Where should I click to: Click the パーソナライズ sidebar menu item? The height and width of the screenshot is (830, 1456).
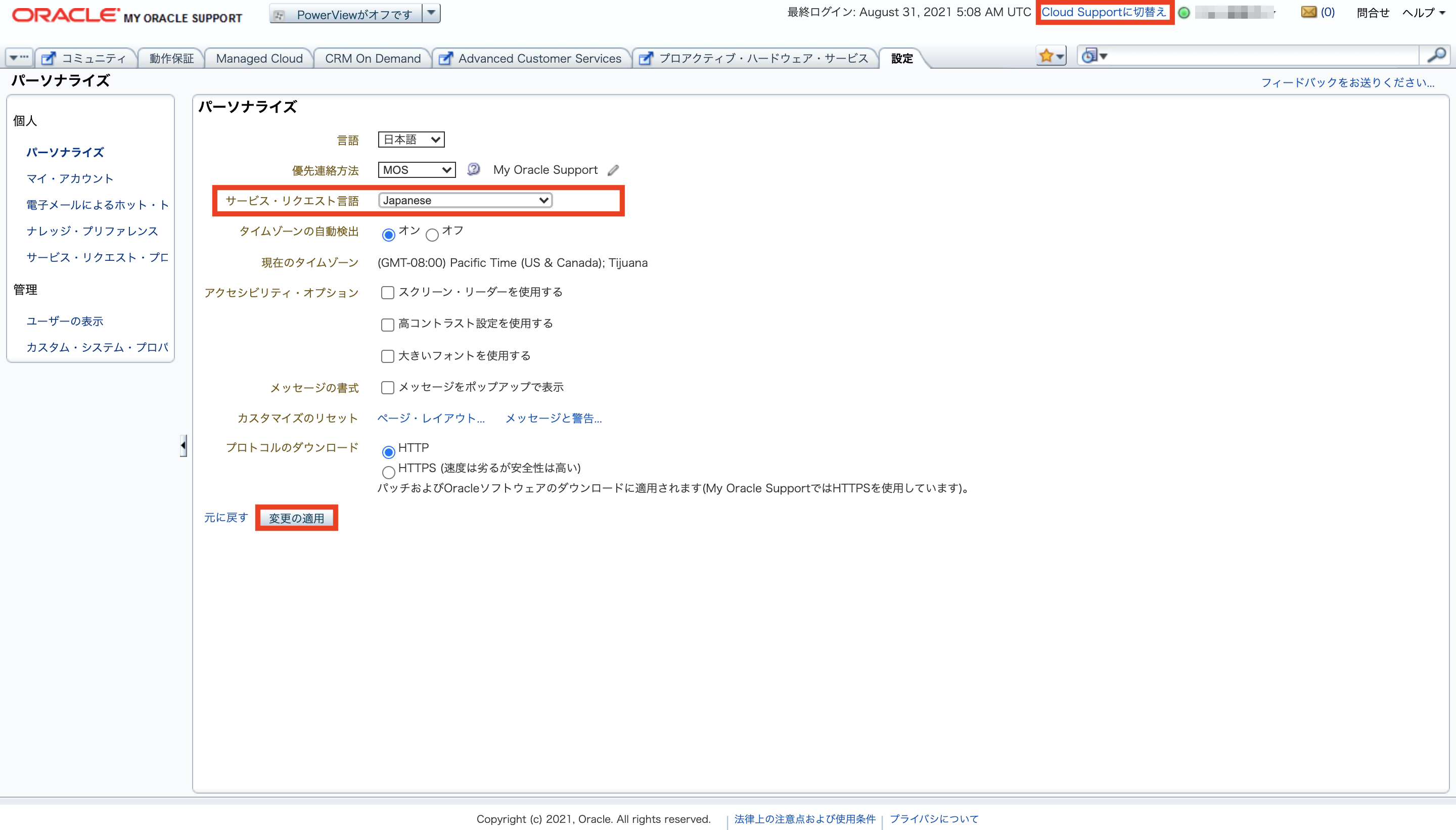click(64, 152)
